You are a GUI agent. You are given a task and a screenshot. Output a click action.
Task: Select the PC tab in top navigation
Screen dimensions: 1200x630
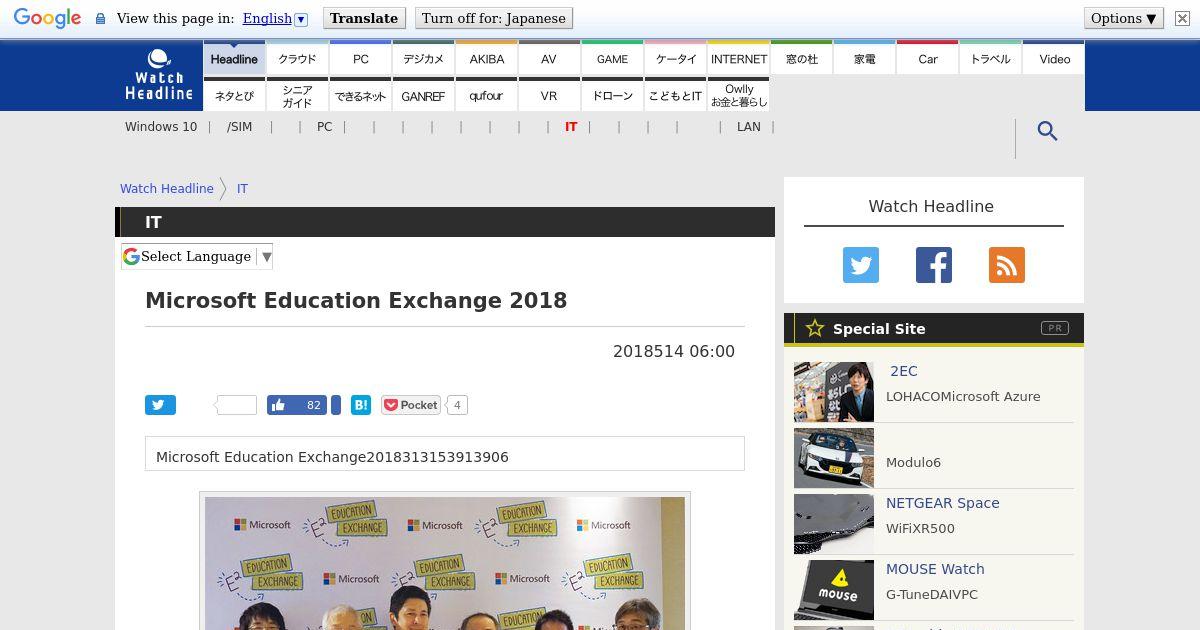pos(360,59)
